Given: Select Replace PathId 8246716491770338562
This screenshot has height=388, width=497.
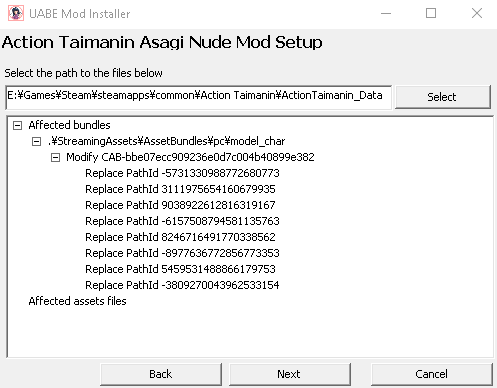Looking at the screenshot, I should click(x=180, y=237).
